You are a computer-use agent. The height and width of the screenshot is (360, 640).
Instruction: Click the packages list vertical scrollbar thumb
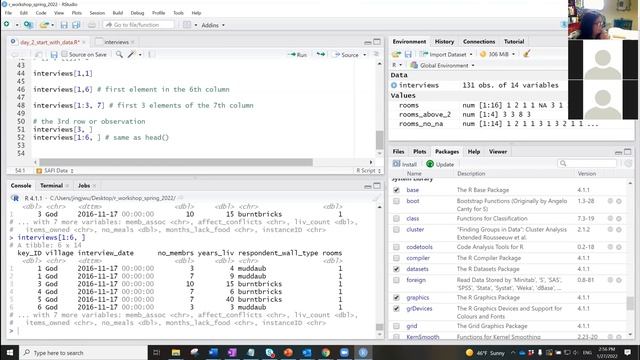pyautogui.click(x=630, y=303)
